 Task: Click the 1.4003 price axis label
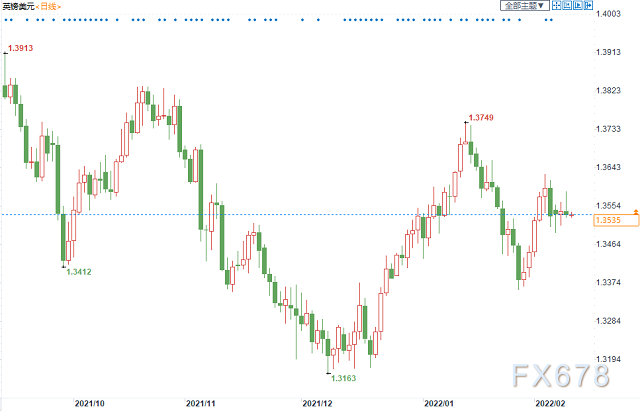pos(608,14)
